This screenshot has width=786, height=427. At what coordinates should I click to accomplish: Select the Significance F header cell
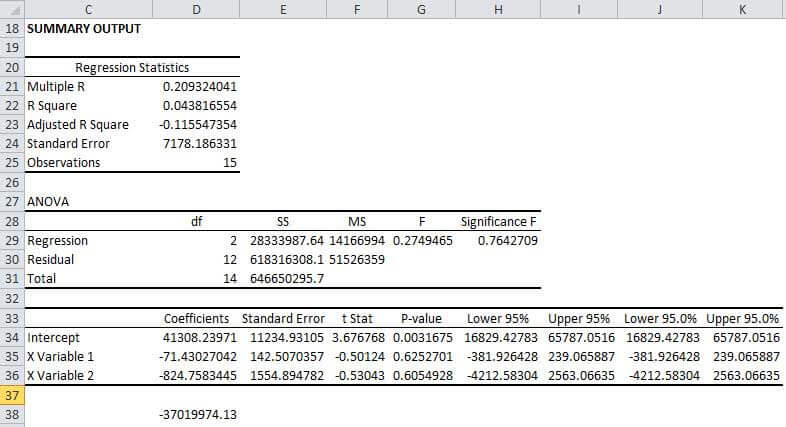coord(498,221)
